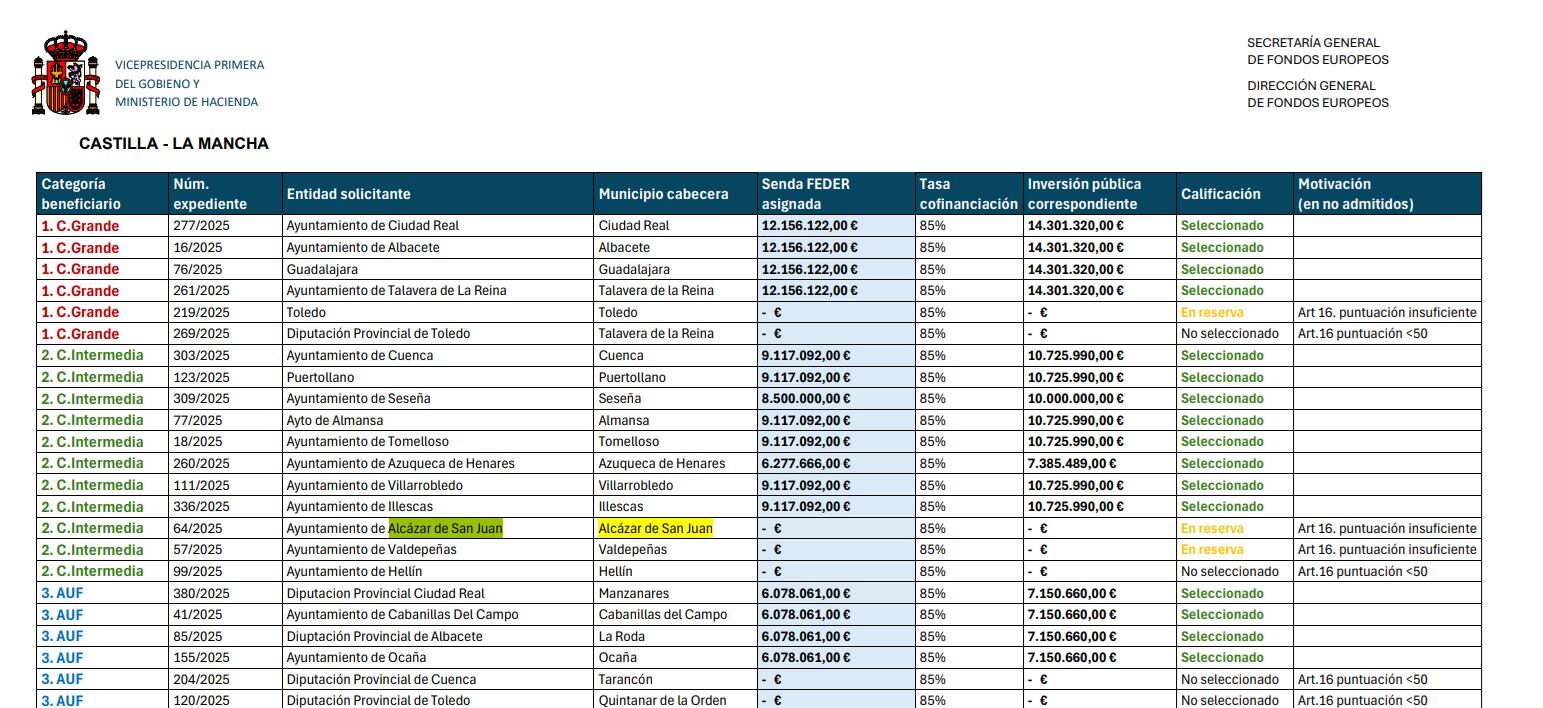Image resolution: width=1543 pixels, height=708 pixels.
Task: Select the Ayuntamiento de Ocaña cell
Action: [x=356, y=658]
